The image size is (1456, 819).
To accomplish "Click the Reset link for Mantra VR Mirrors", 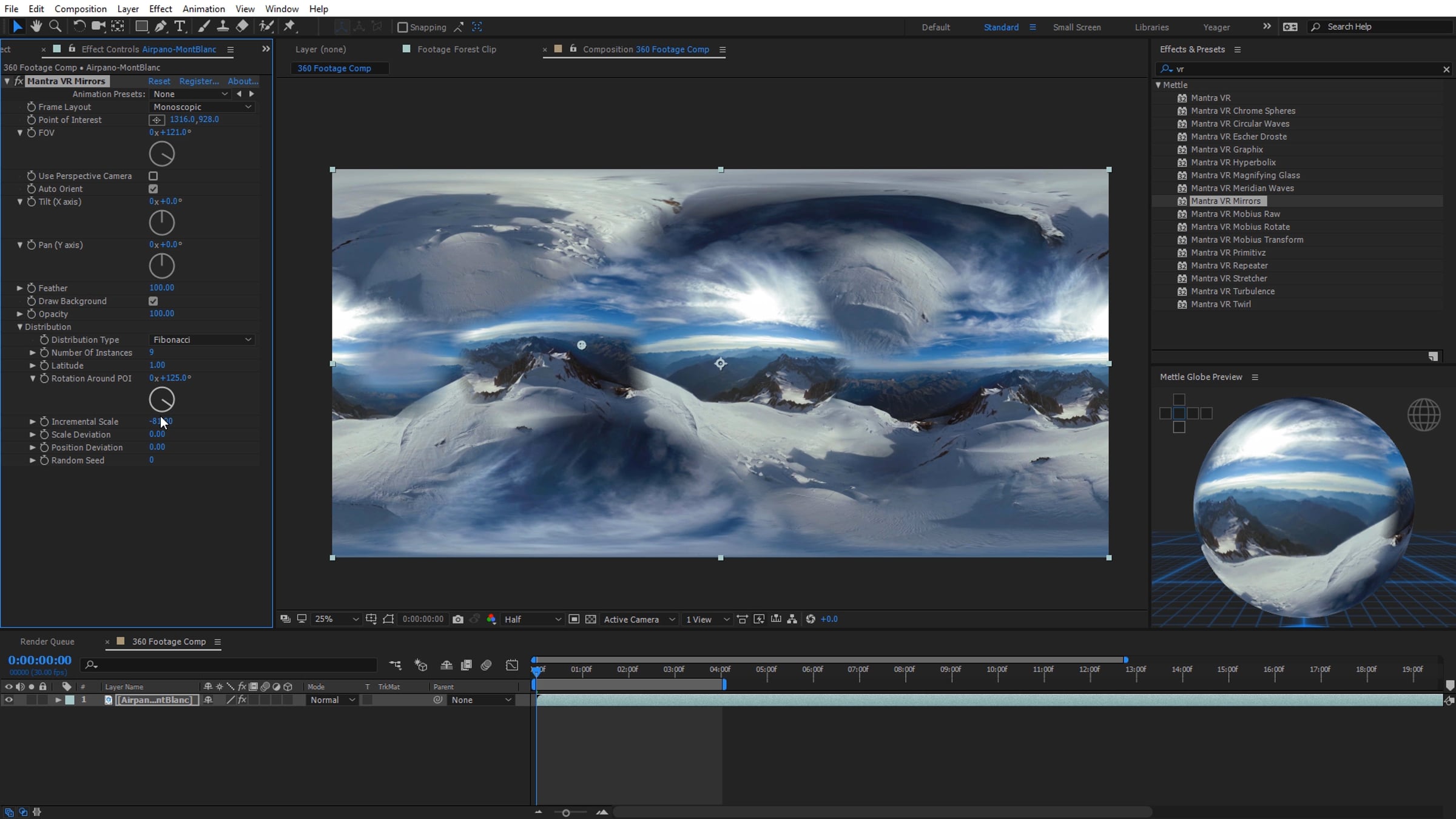I will 160,81.
